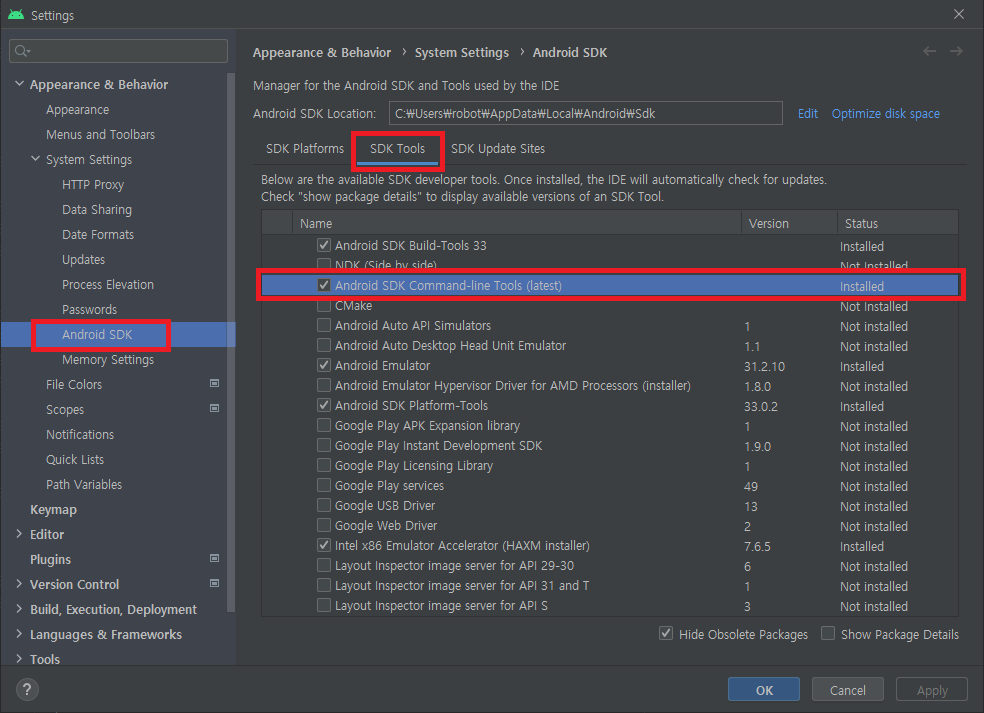Open the Appearance settings page
The image size is (984, 713).
(x=78, y=109)
